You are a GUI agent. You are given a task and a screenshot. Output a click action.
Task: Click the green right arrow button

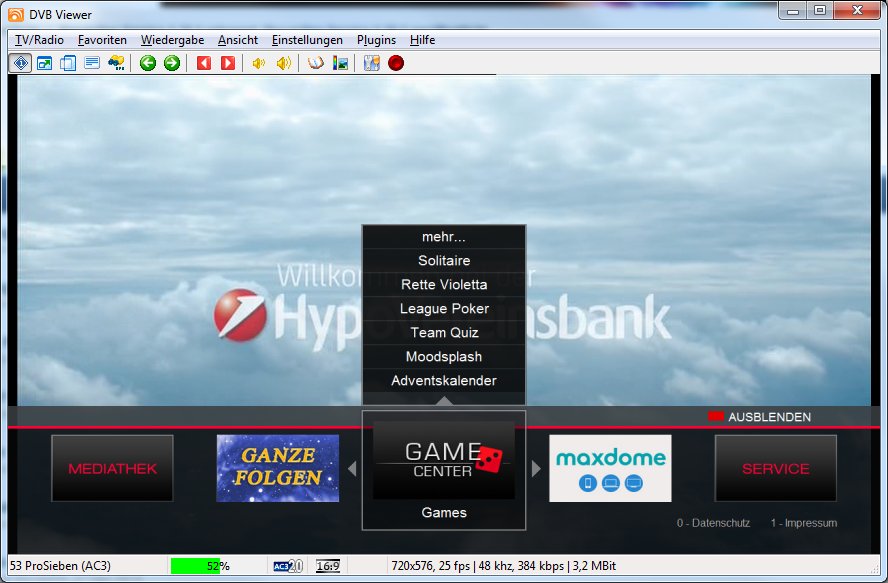(172, 63)
